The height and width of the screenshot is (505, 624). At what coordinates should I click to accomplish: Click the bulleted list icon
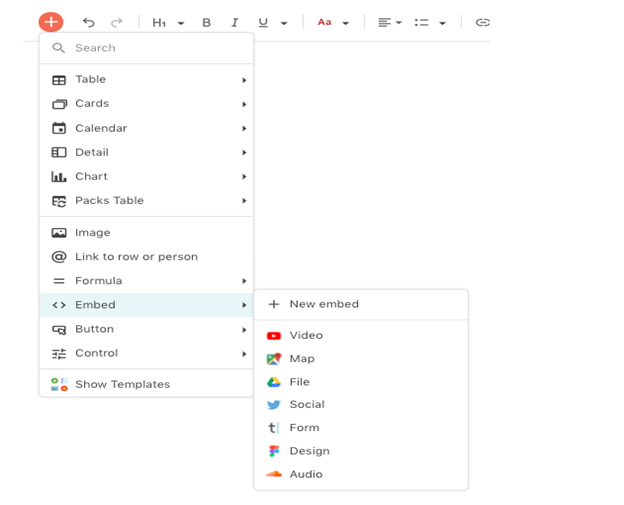pos(421,23)
